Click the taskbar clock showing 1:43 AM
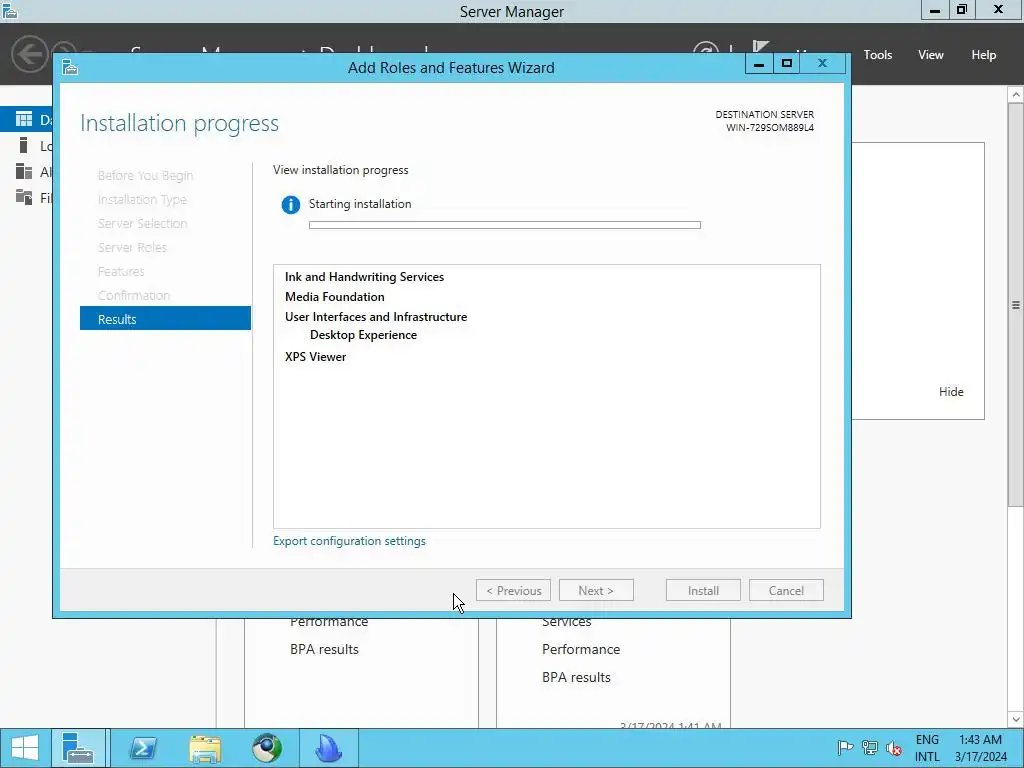Image resolution: width=1024 pixels, height=768 pixels. click(980, 748)
